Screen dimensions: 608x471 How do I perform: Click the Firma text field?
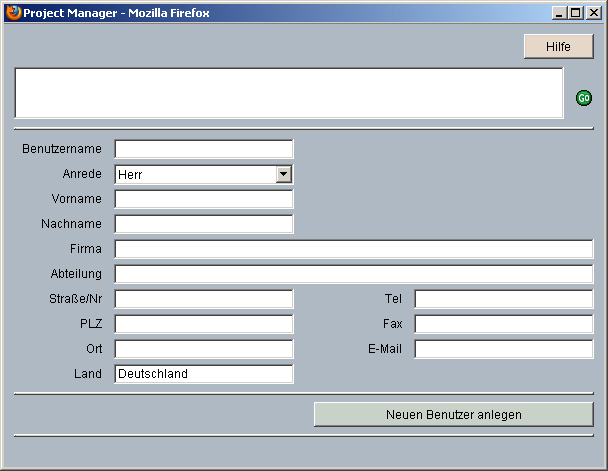353,249
